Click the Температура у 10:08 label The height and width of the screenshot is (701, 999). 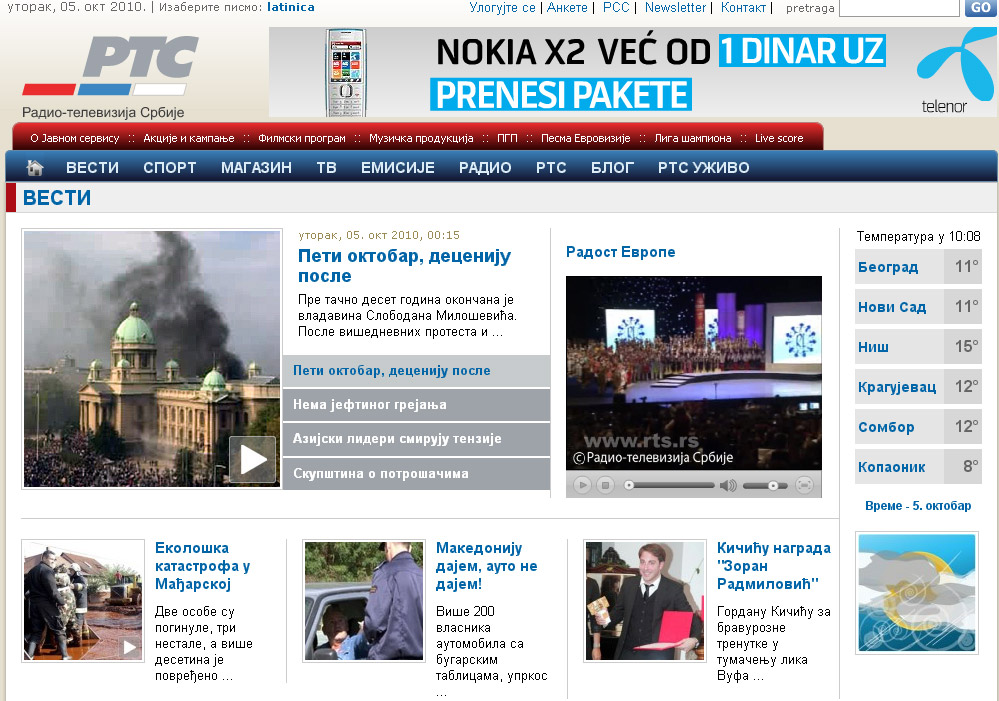point(918,236)
